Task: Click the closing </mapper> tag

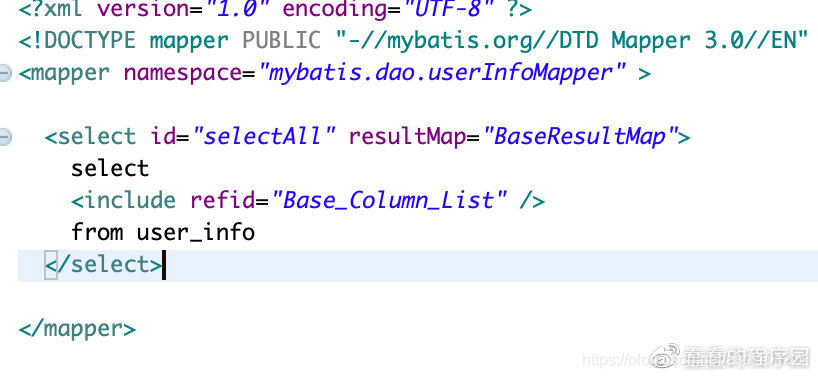Action: click(x=77, y=329)
